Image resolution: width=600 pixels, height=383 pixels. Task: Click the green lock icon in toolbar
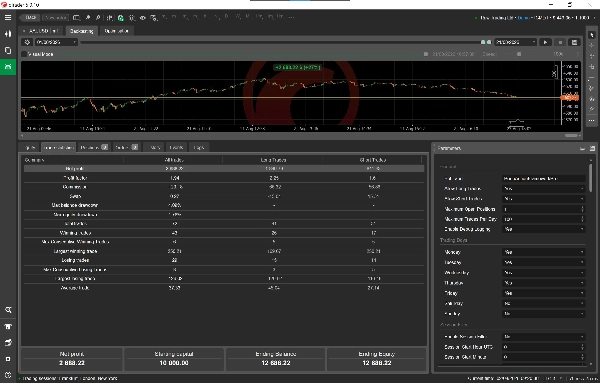coord(121,18)
